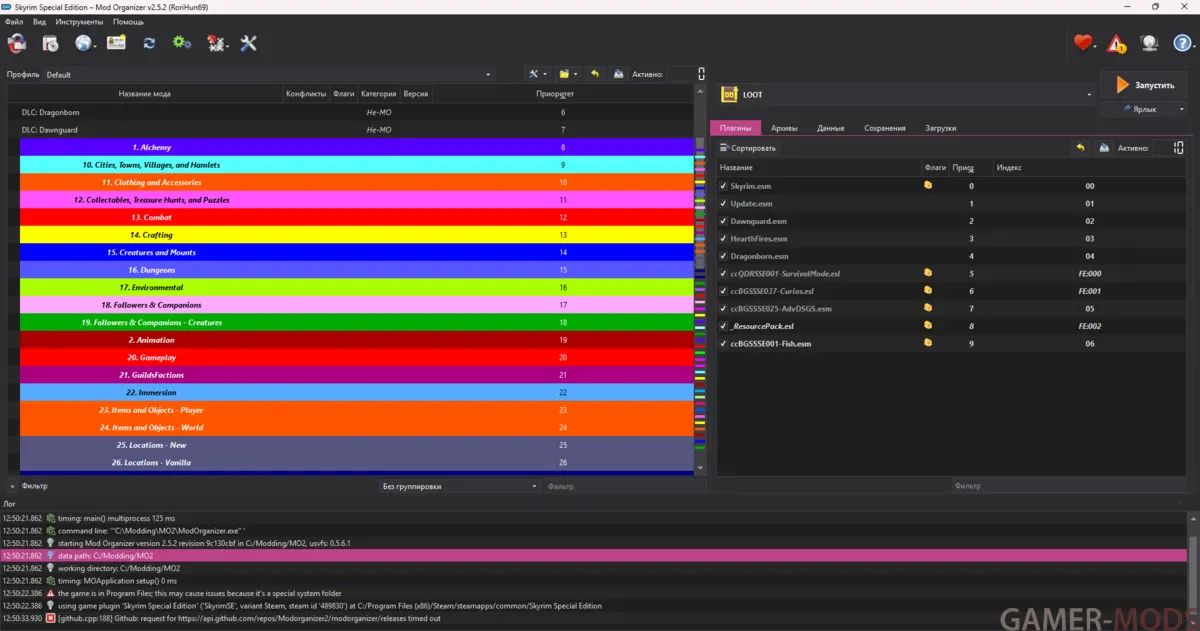Toggle the Dawnguard.esm plugin checkbox
This screenshot has height=631, width=1200.
724,221
